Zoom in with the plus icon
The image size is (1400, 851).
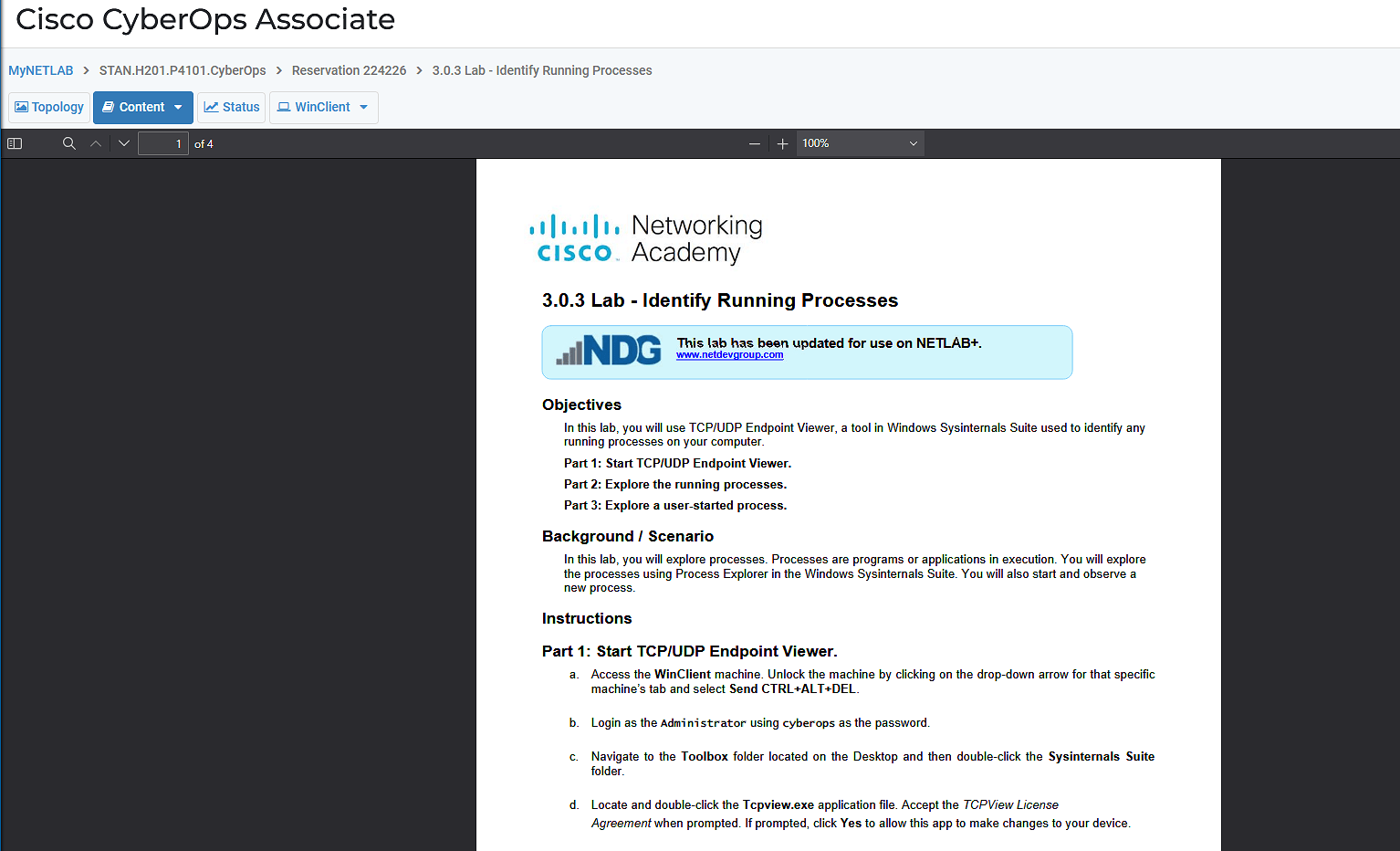[x=783, y=143]
